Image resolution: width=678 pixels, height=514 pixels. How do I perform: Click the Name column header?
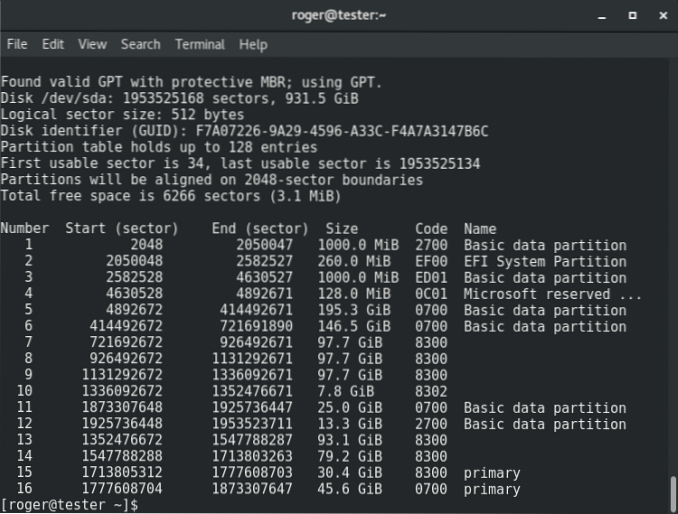coord(480,228)
